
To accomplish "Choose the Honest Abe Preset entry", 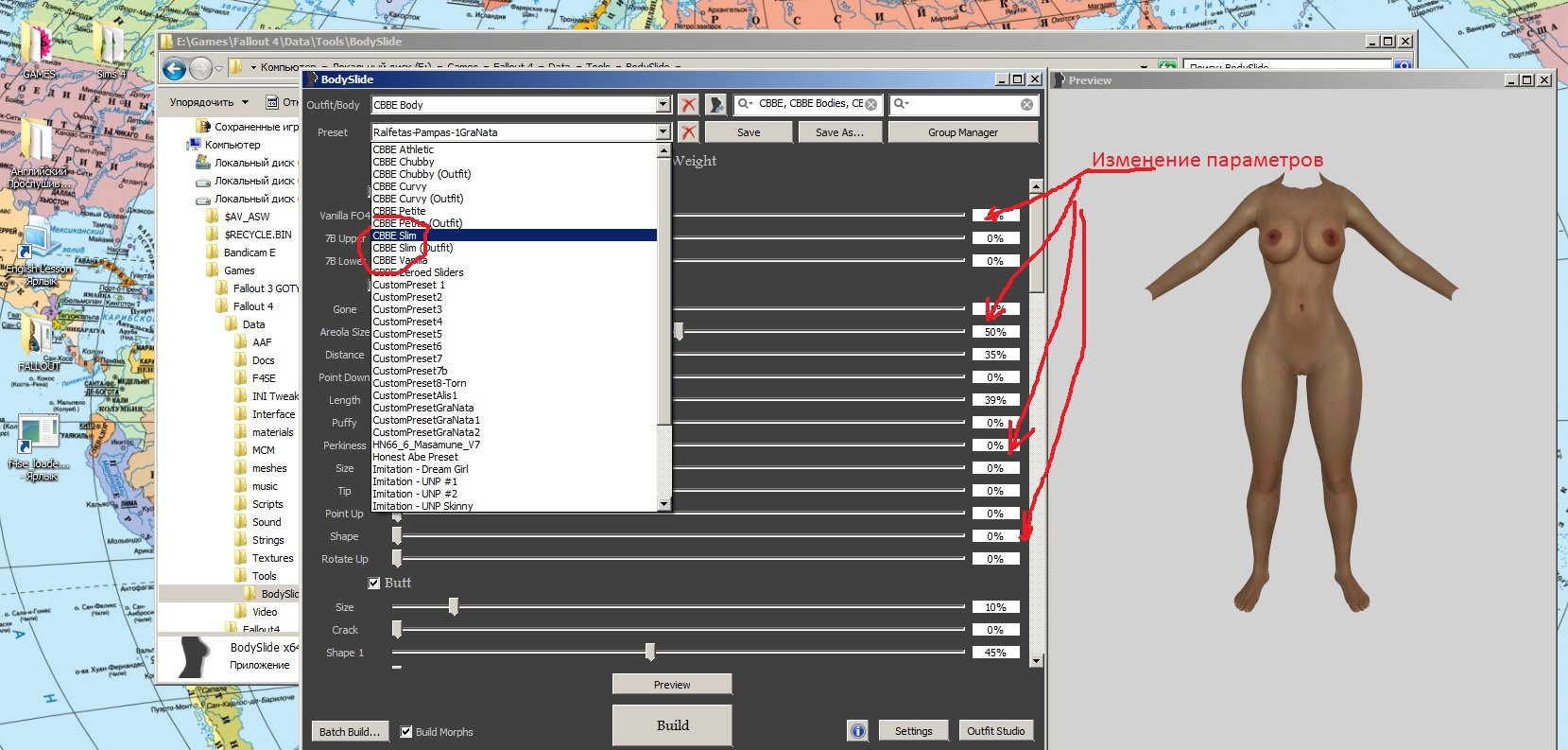I will (415, 457).
